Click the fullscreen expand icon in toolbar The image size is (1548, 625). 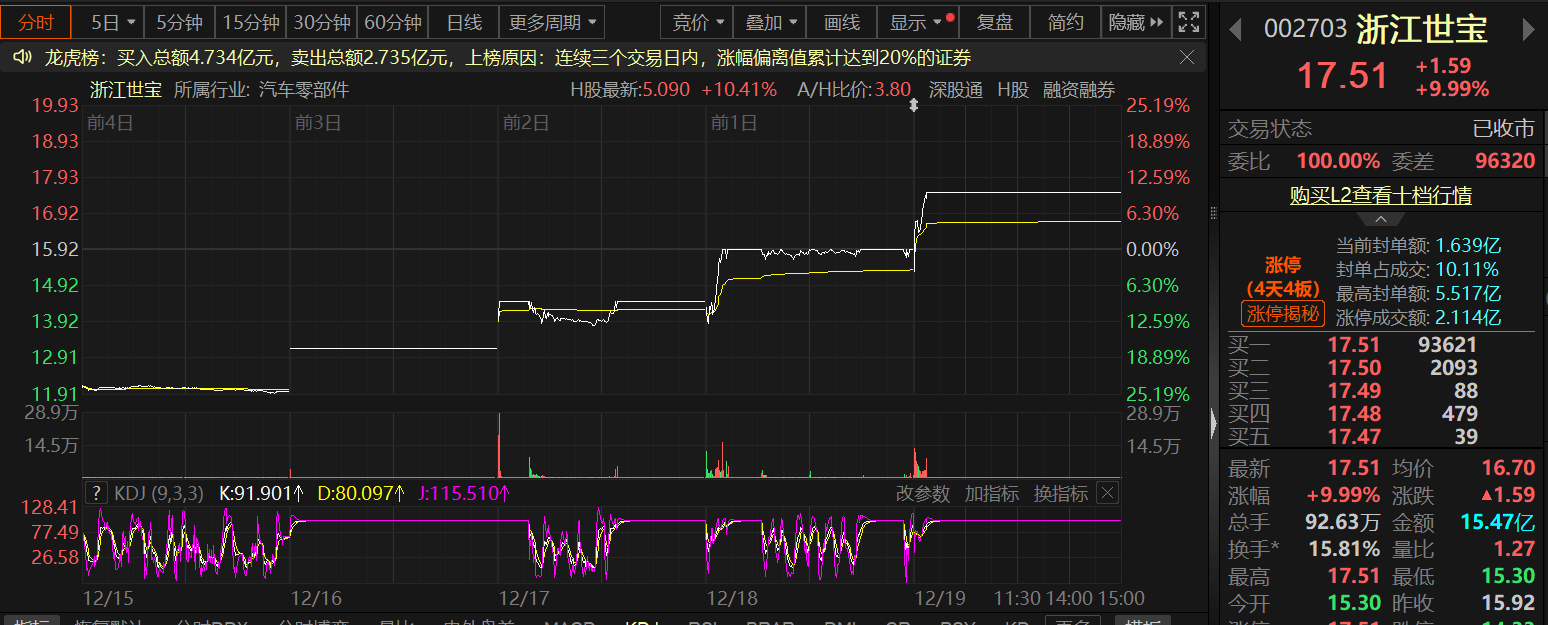pyautogui.click(x=1188, y=22)
